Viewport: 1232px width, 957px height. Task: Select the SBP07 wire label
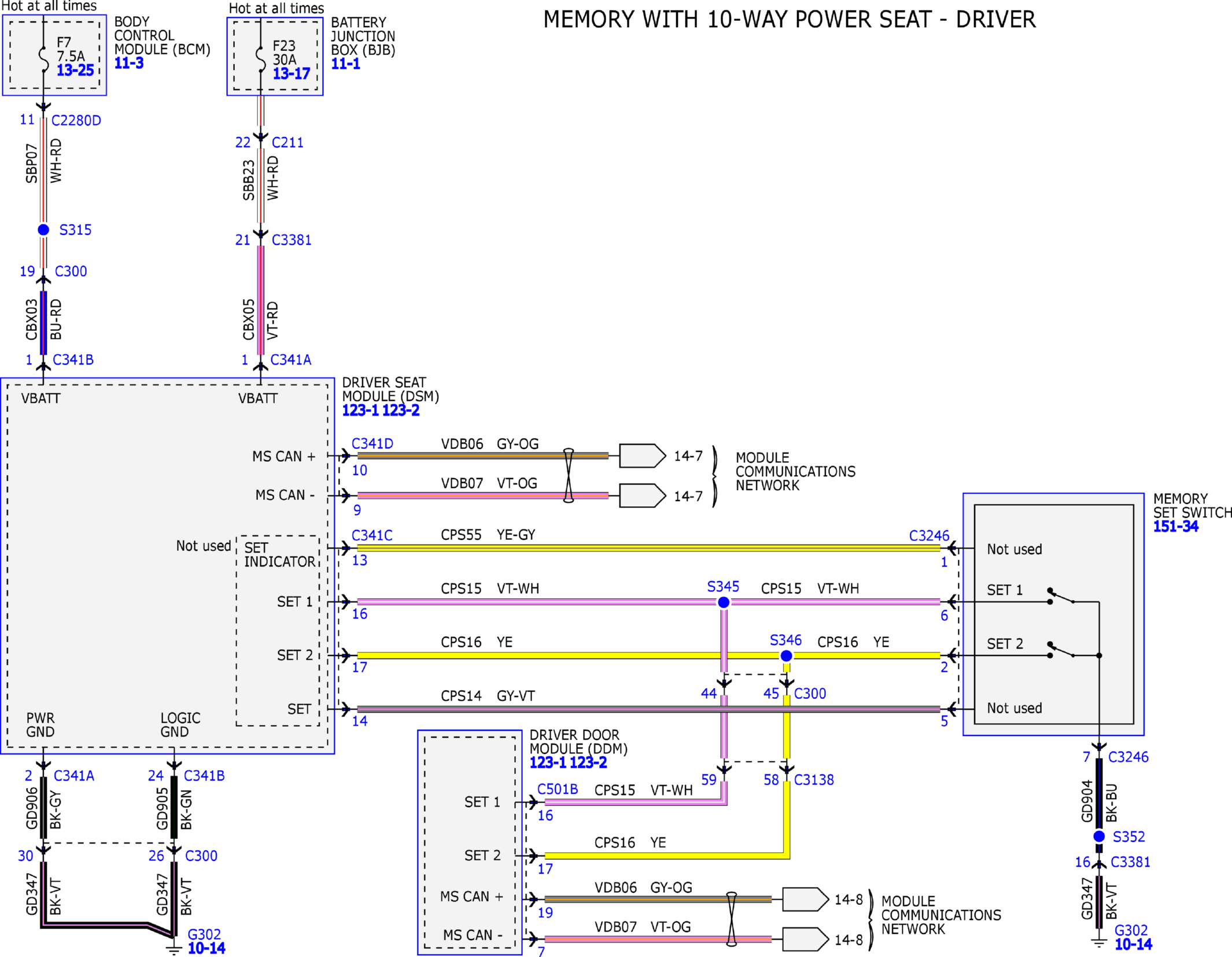click(31, 164)
